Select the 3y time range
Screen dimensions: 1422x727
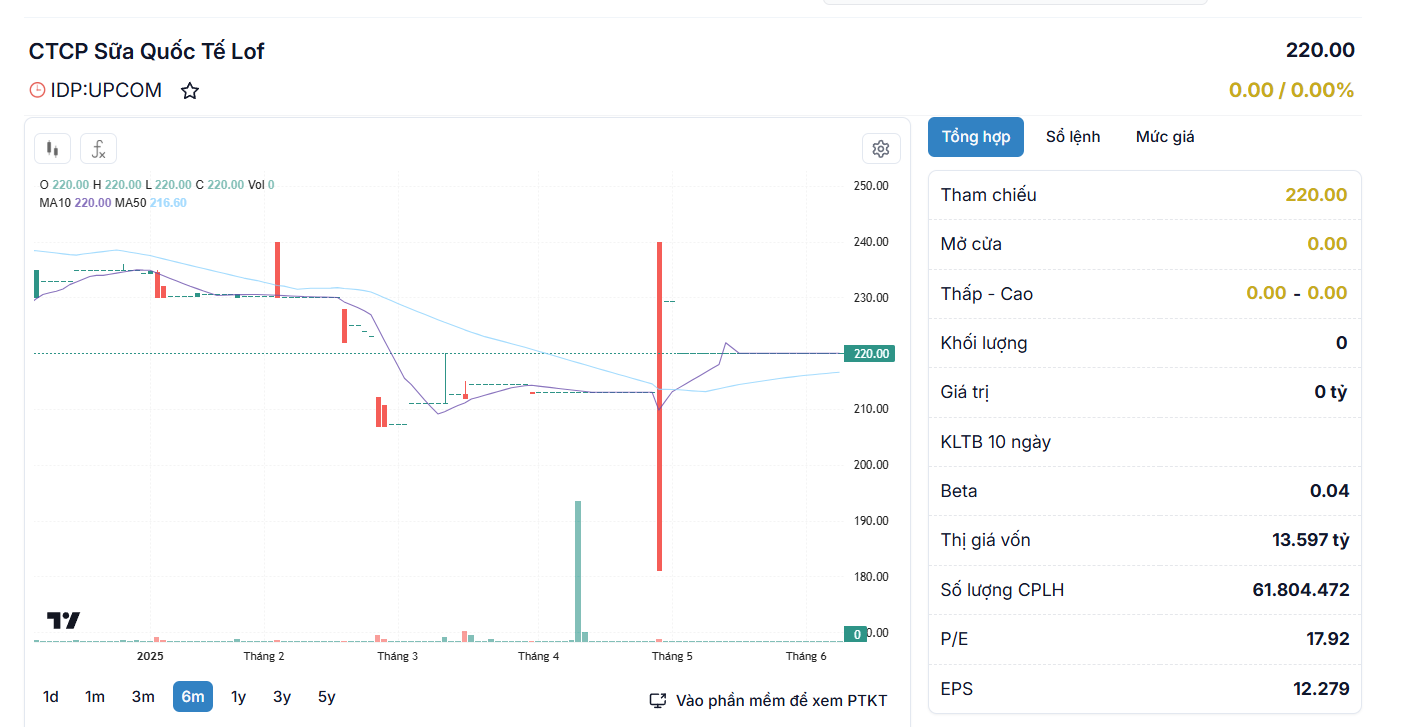[x=282, y=697]
